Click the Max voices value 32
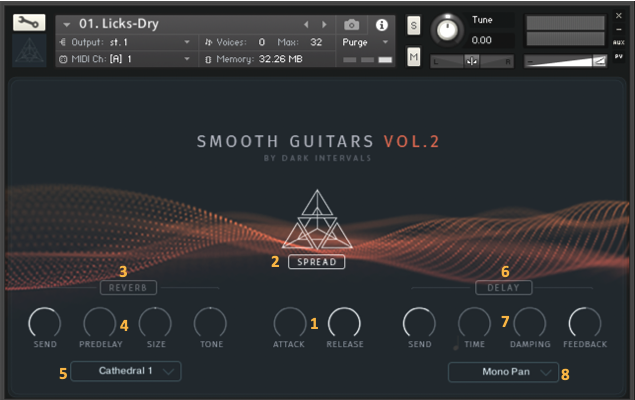635x400 pixels. coord(316,42)
